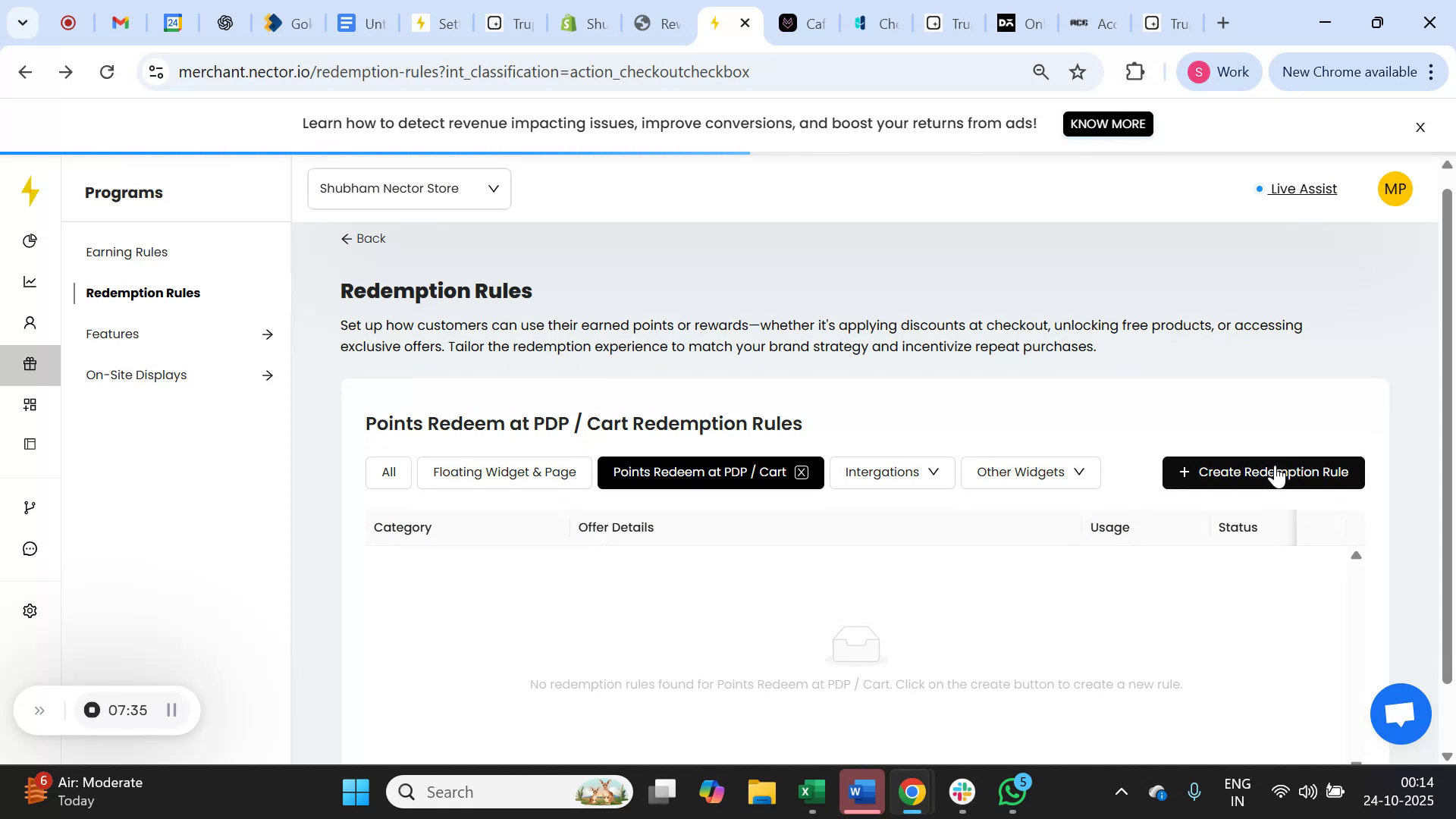Remove the Points Redeem at PDP / Cart filter
The image size is (1456, 819).
pyautogui.click(x=802, y=472)
